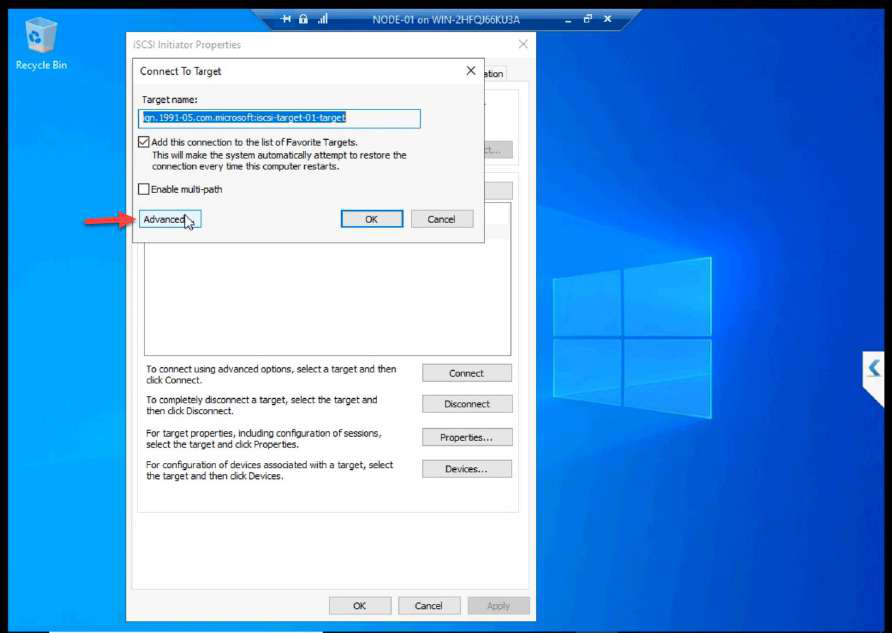Click Connect in iSCSI Initiator Properties

pos(467,373)
